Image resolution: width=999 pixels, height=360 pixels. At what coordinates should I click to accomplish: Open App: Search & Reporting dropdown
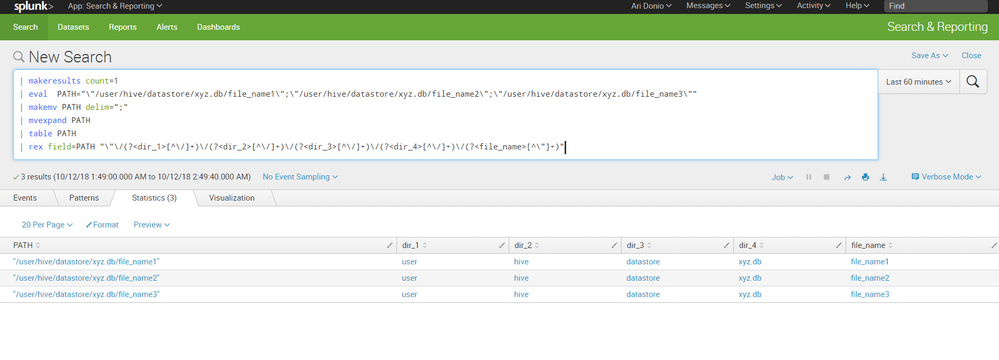point(115,6)
